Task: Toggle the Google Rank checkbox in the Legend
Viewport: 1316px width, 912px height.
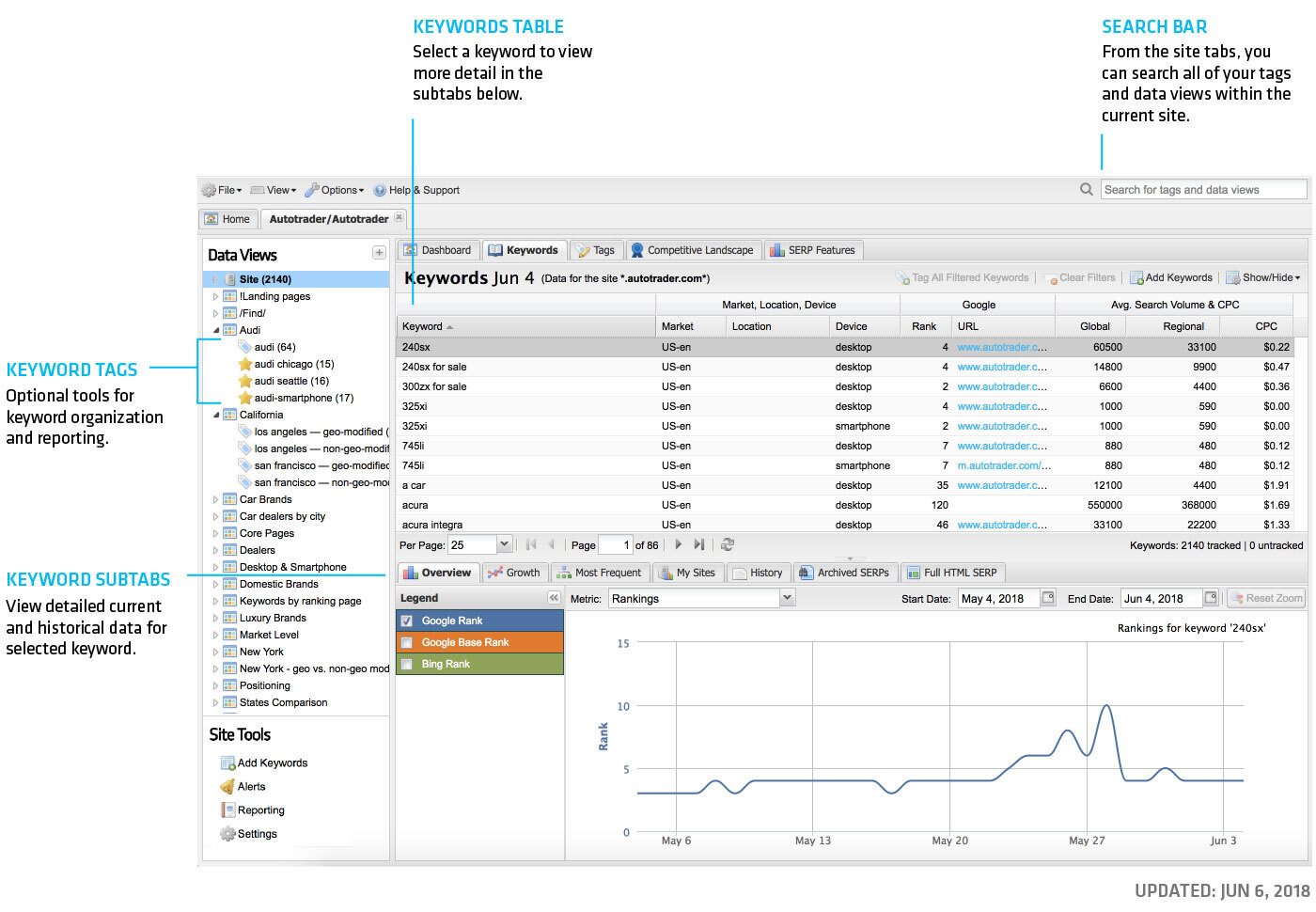Action: [x=407, y=621]
